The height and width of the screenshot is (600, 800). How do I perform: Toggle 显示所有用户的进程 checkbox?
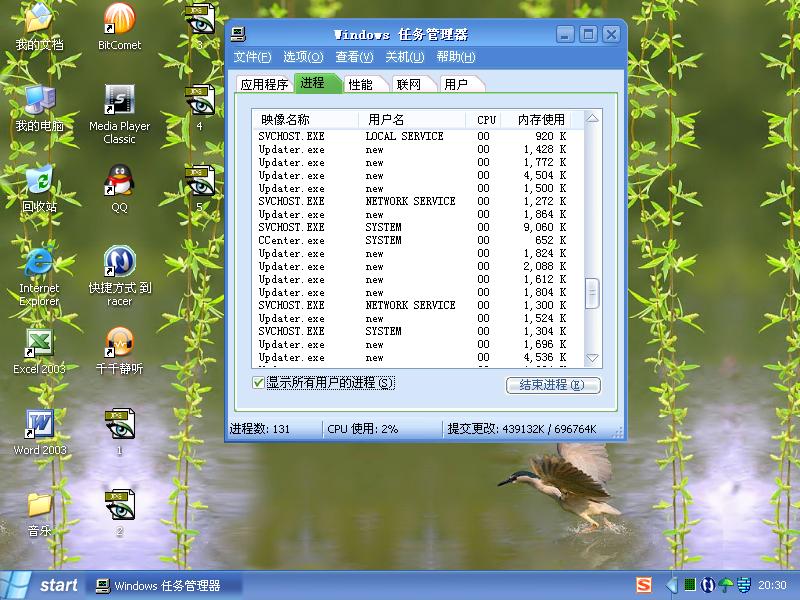coord(258,383)
